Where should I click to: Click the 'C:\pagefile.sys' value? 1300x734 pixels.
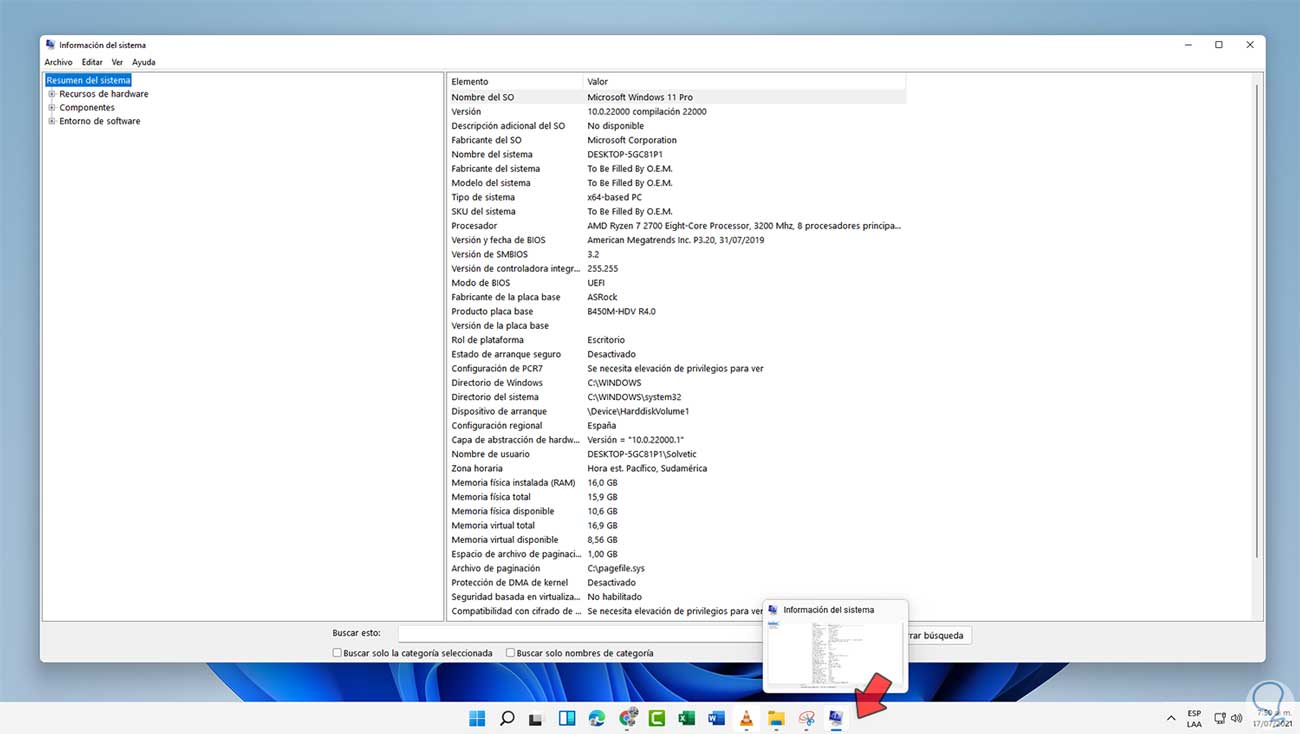(616, 568)
